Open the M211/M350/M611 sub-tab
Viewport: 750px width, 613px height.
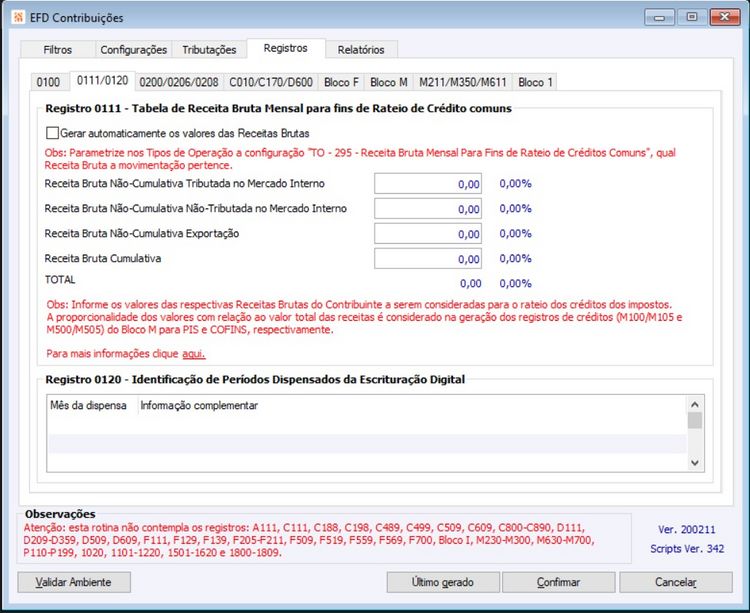tap(463, 82)
